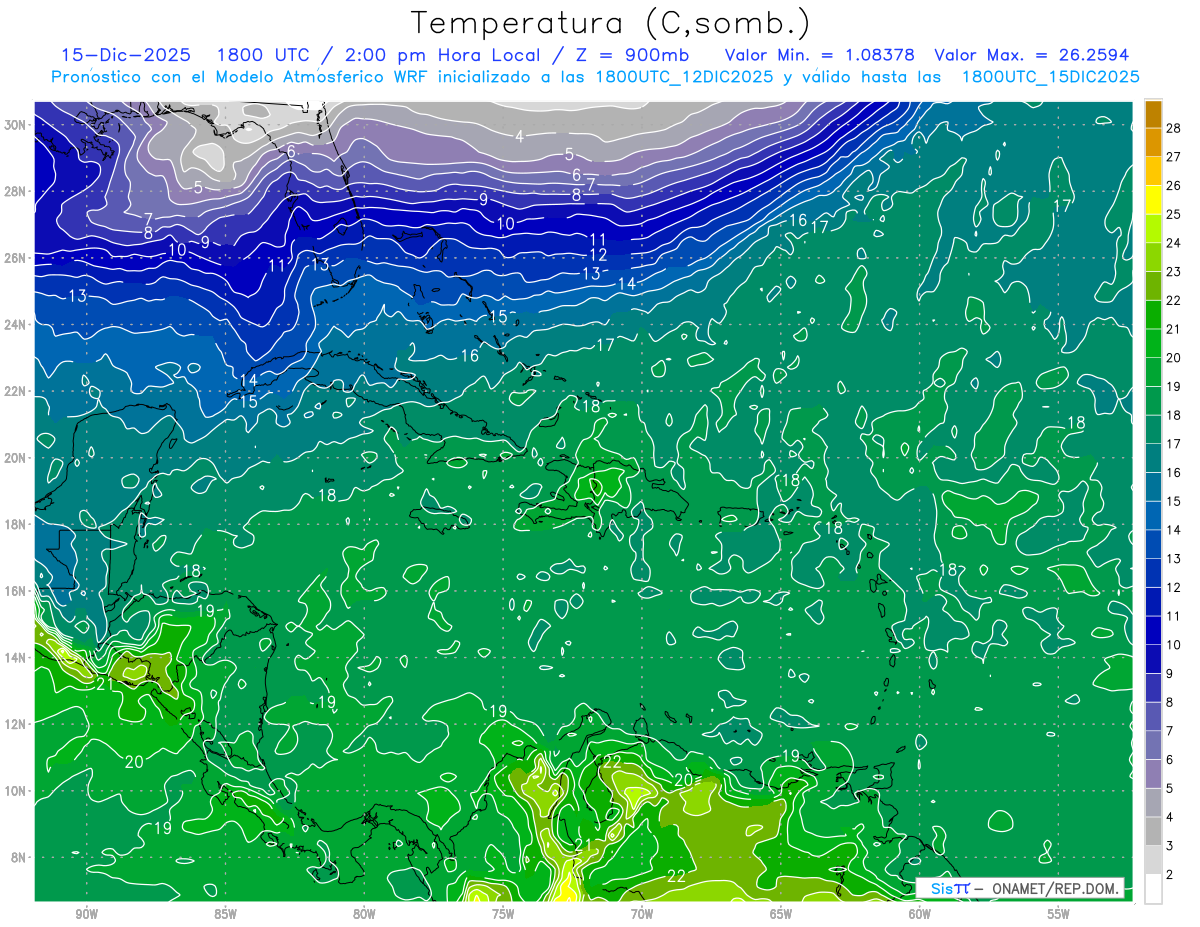1200x927 pixels.
Task: Click the '24N' latitude label
Action: (16, 324)
